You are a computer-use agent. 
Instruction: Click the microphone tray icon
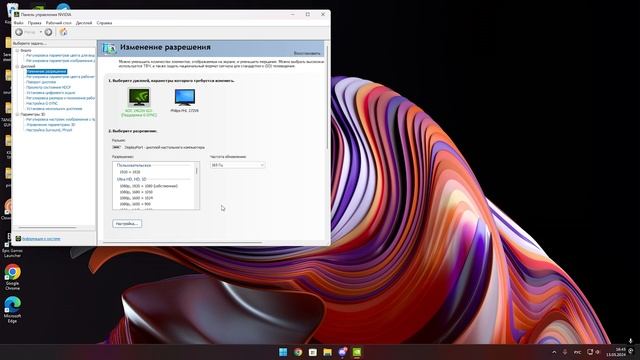point(565,352)
